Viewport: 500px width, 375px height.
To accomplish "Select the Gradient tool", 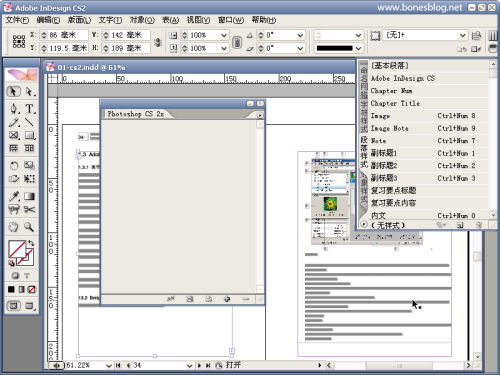I will coord(29,196).
